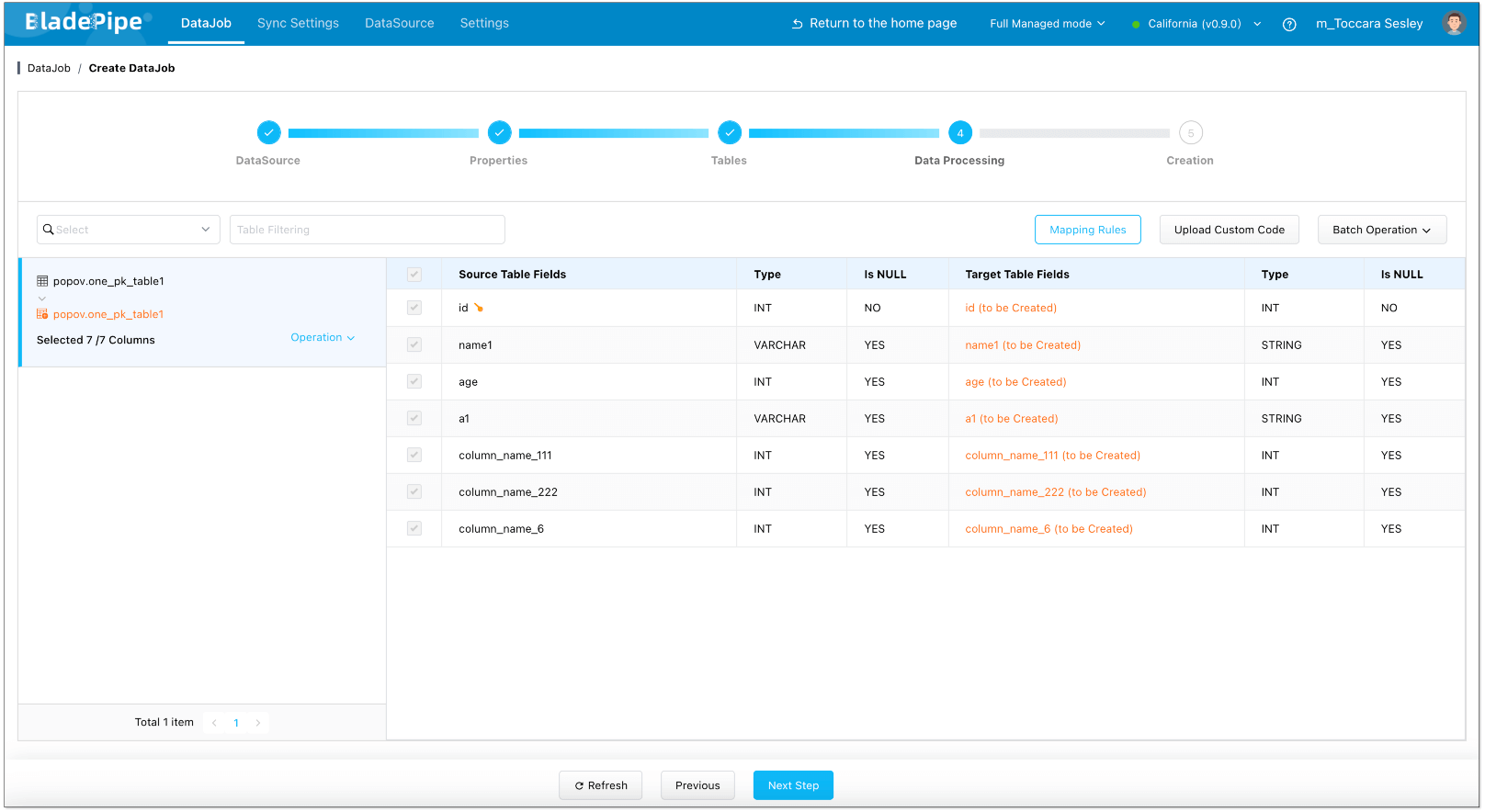
Task: Toggle the checkbox for name1 row
Action: point(414,345)
